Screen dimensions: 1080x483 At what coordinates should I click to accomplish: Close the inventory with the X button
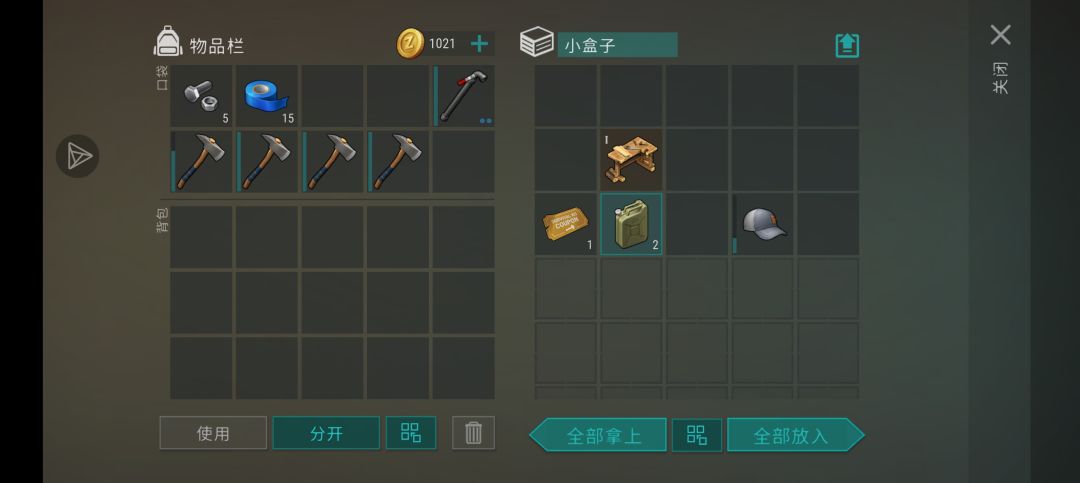[x=1001, y=34]
